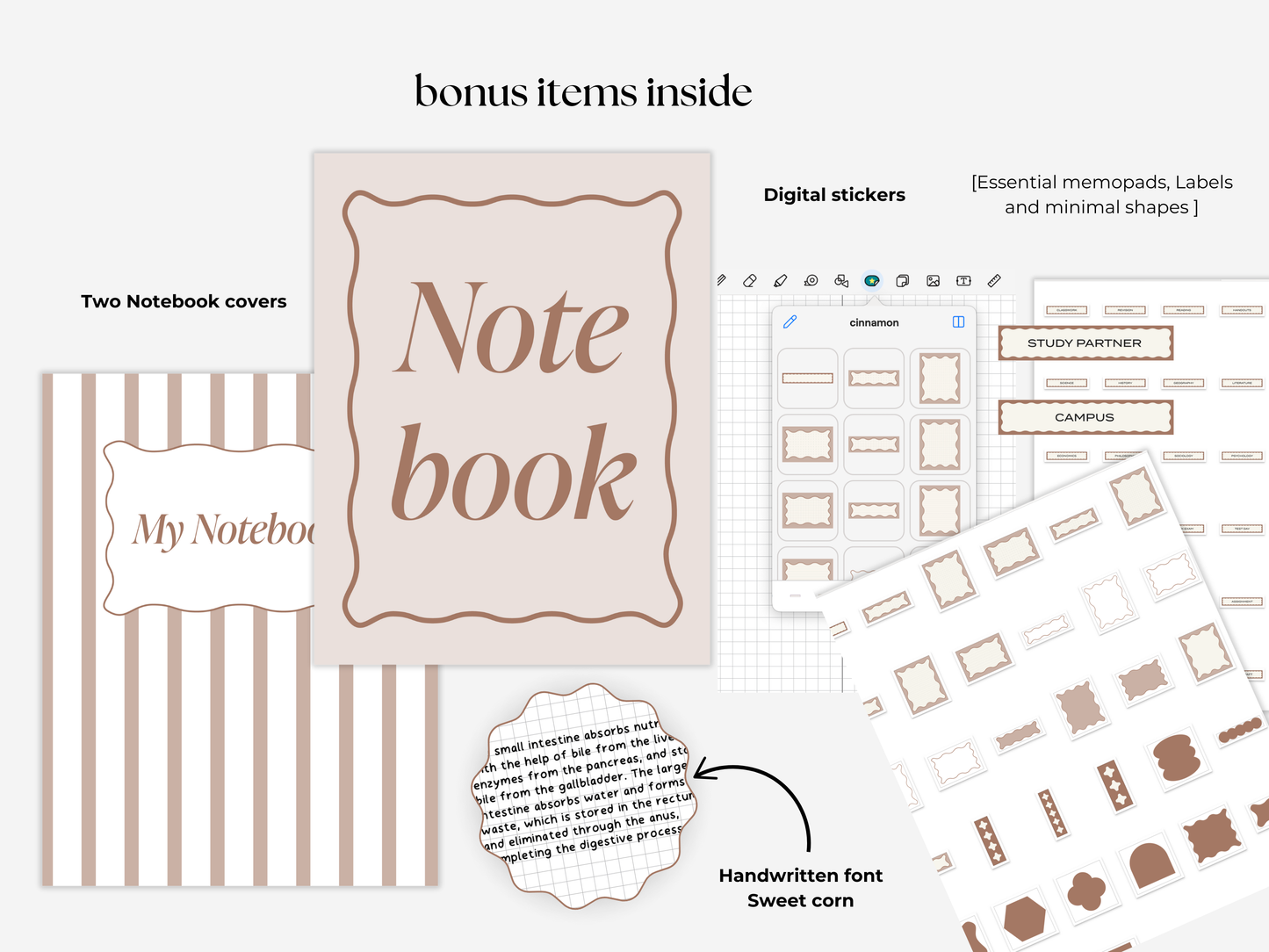Tap the blue pencil edit icon in cinnamon panel
The height and width of the screenshot is (952, 1269).
(x=790, y=322)
